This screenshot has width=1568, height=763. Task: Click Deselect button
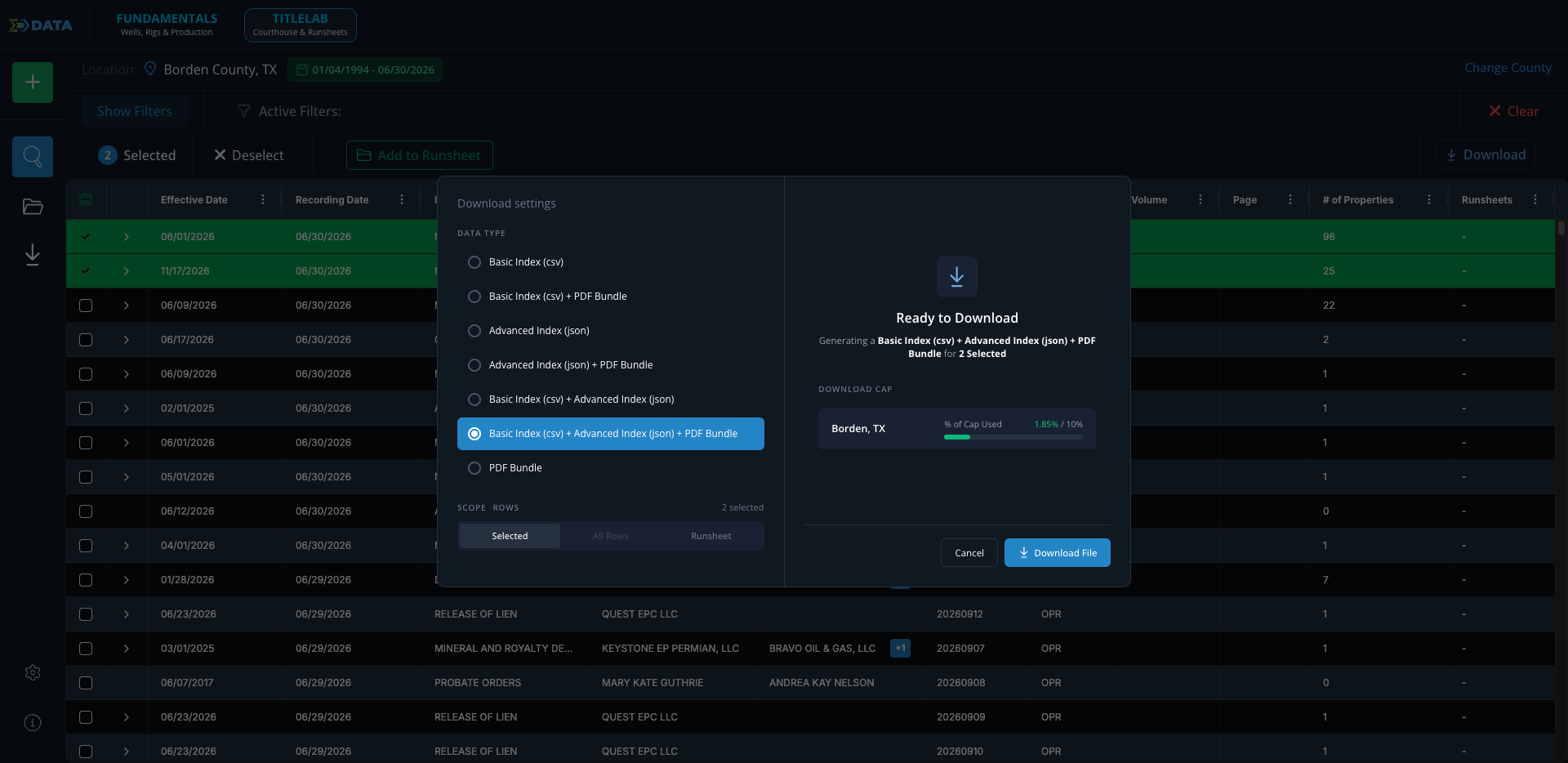(249, 155)
